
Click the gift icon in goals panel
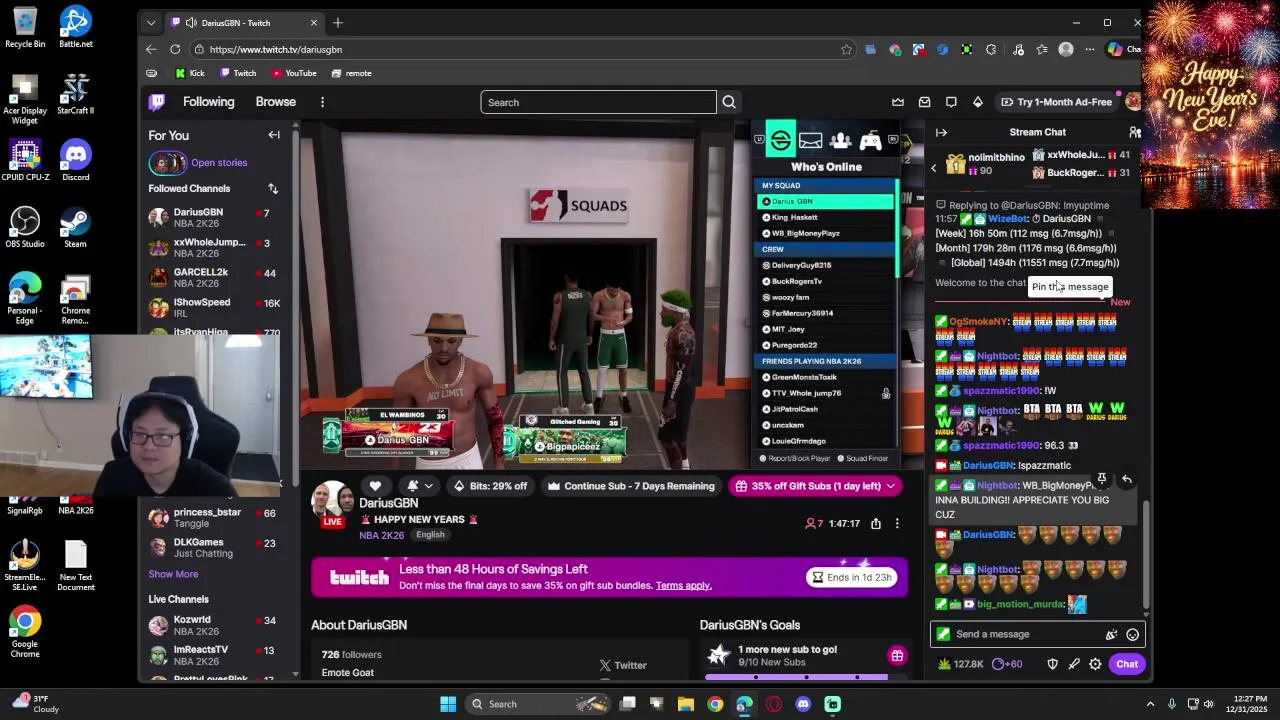click(897, 656)
